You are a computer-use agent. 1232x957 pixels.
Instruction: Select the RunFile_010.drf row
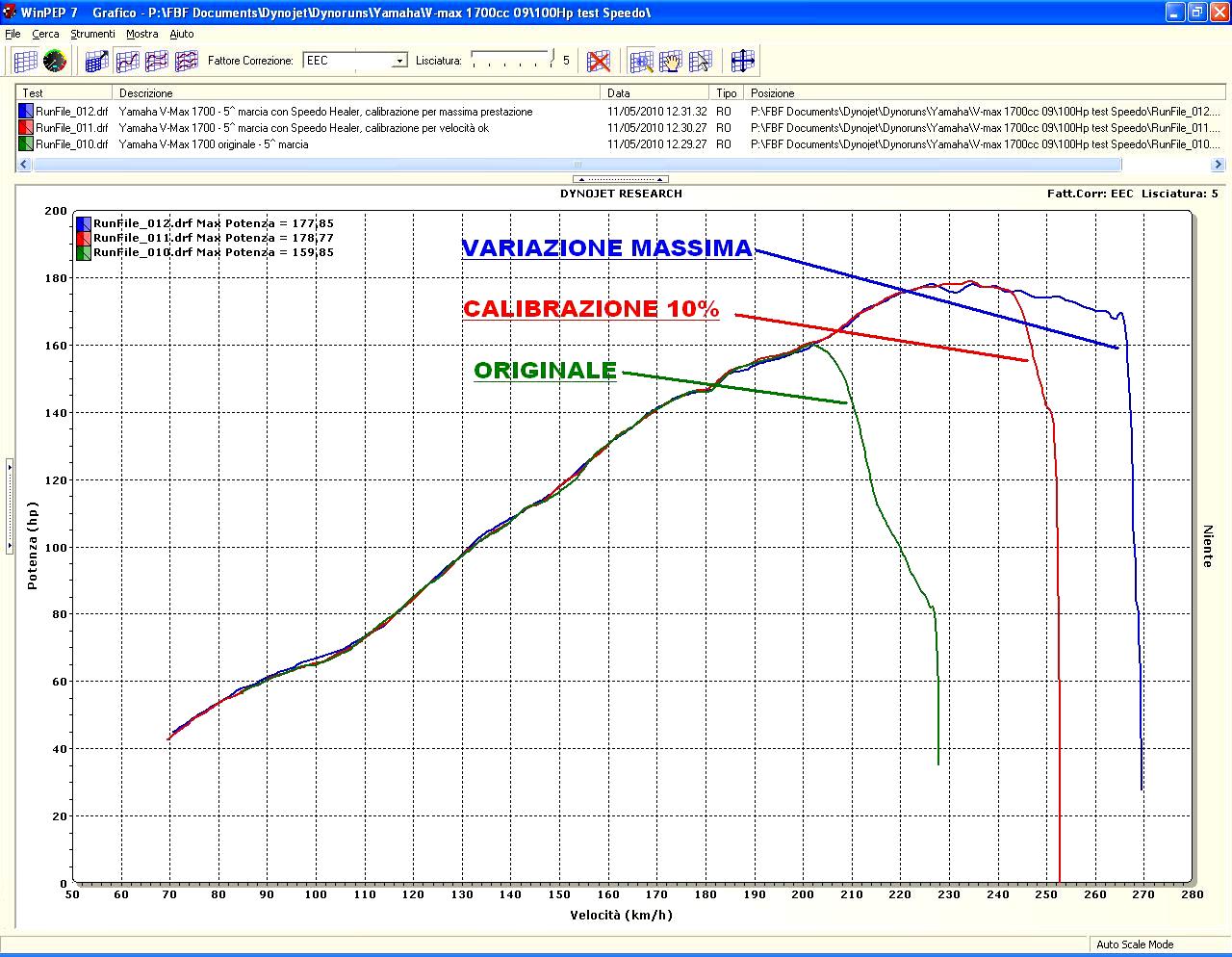pos(621,144)
